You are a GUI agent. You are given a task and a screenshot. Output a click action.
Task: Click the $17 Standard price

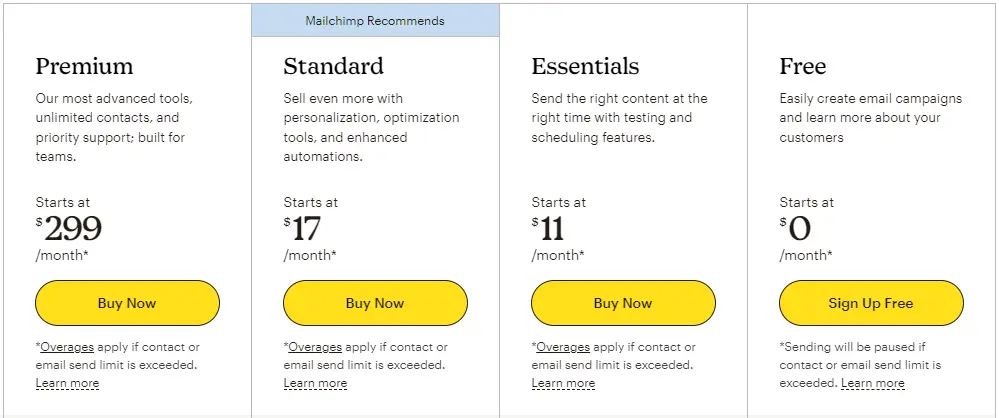tap(303, 229)
